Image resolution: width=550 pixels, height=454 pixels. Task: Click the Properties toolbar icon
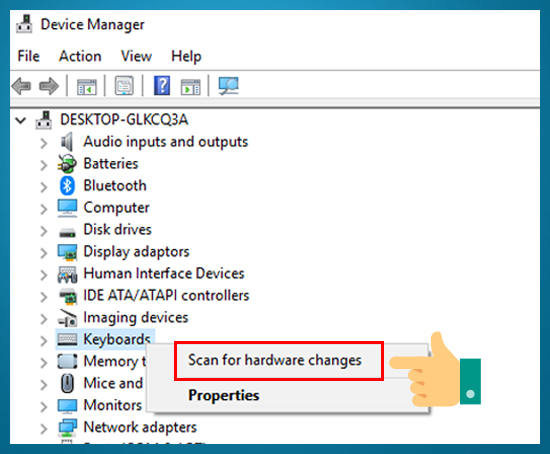[x=124, y=86]
